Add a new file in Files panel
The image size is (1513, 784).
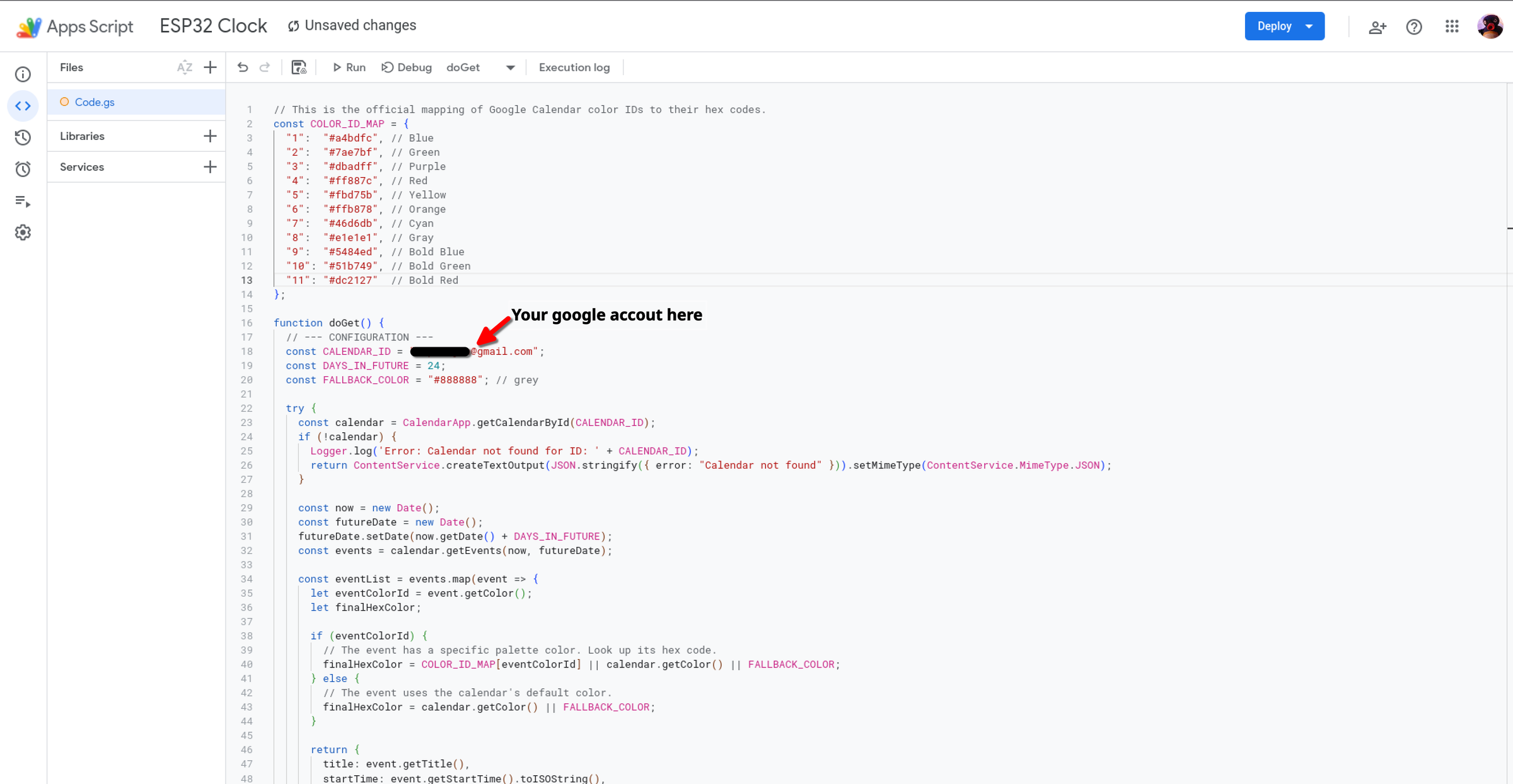(x=211, y=67)
